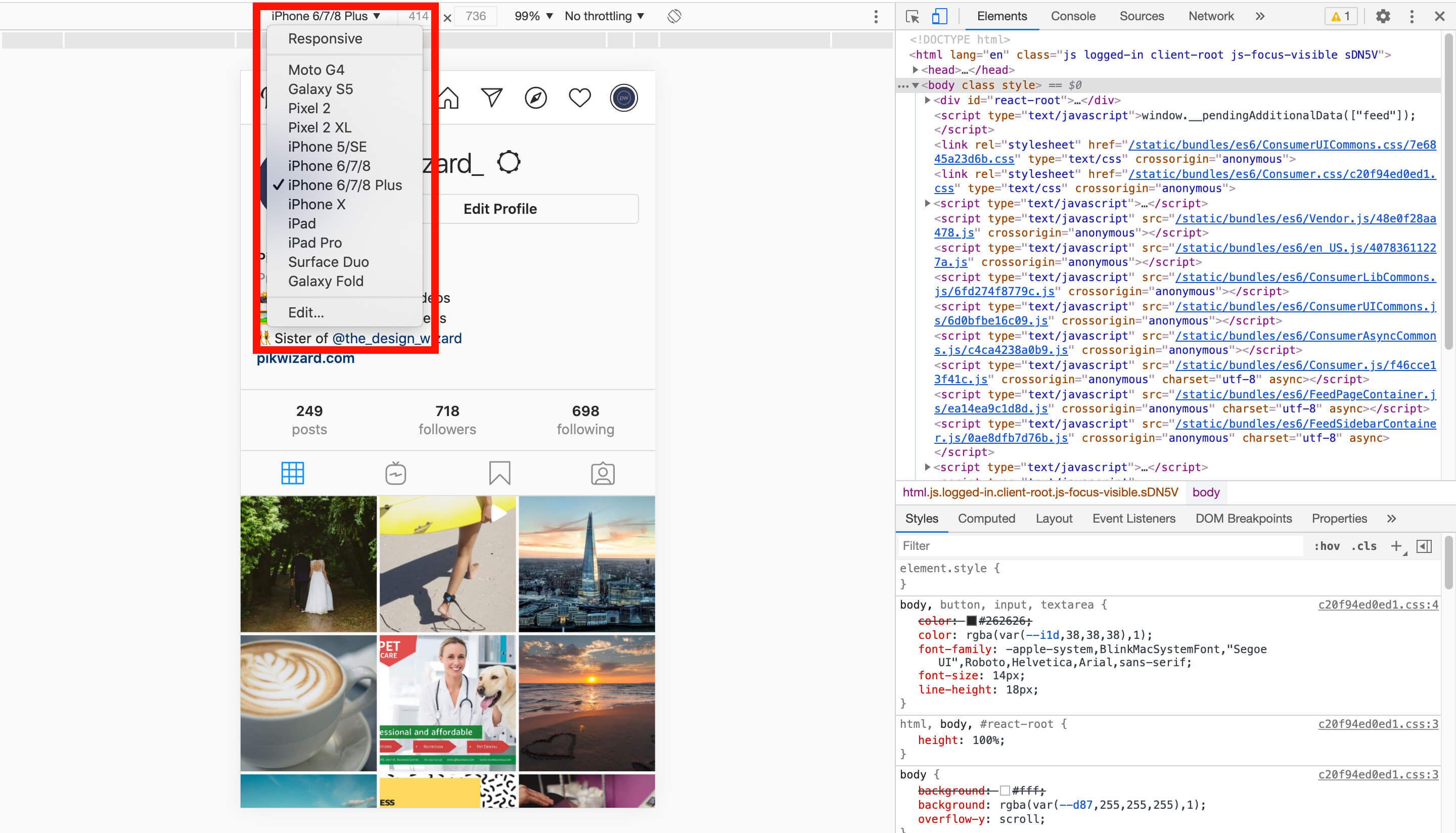Expand the head element node

916,70
